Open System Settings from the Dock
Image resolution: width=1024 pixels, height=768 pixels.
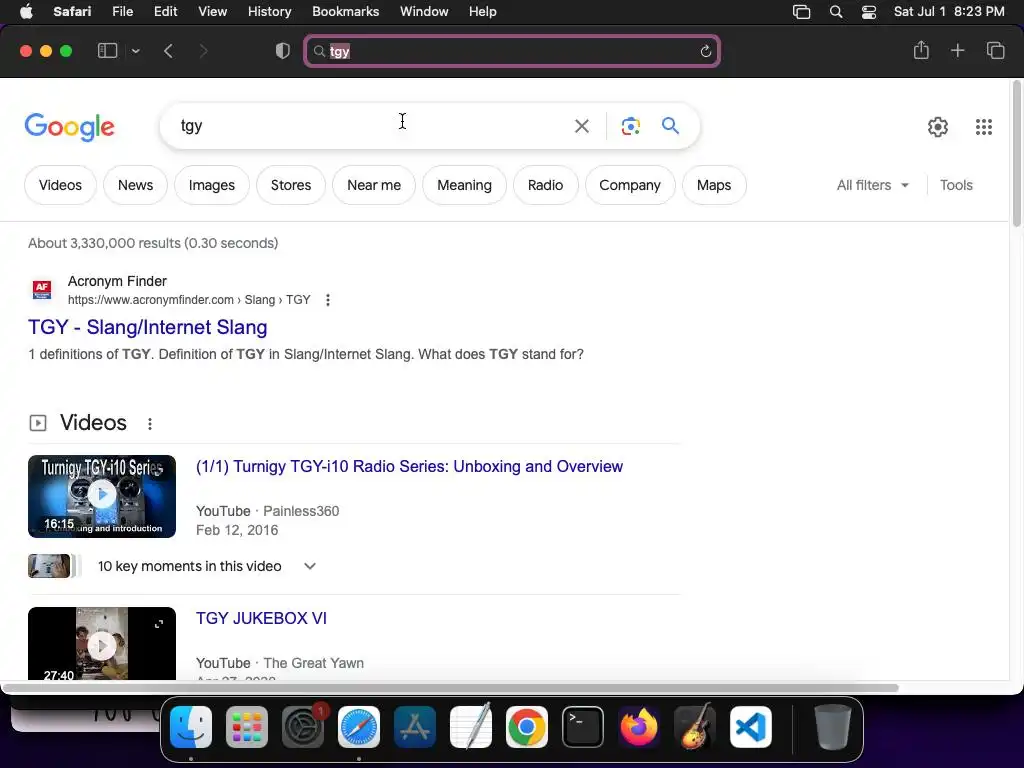pos(303,727)
